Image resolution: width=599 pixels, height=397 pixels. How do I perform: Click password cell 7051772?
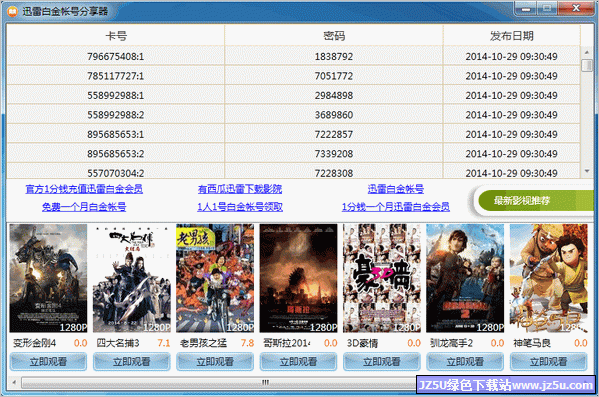[x=334, y=76]
